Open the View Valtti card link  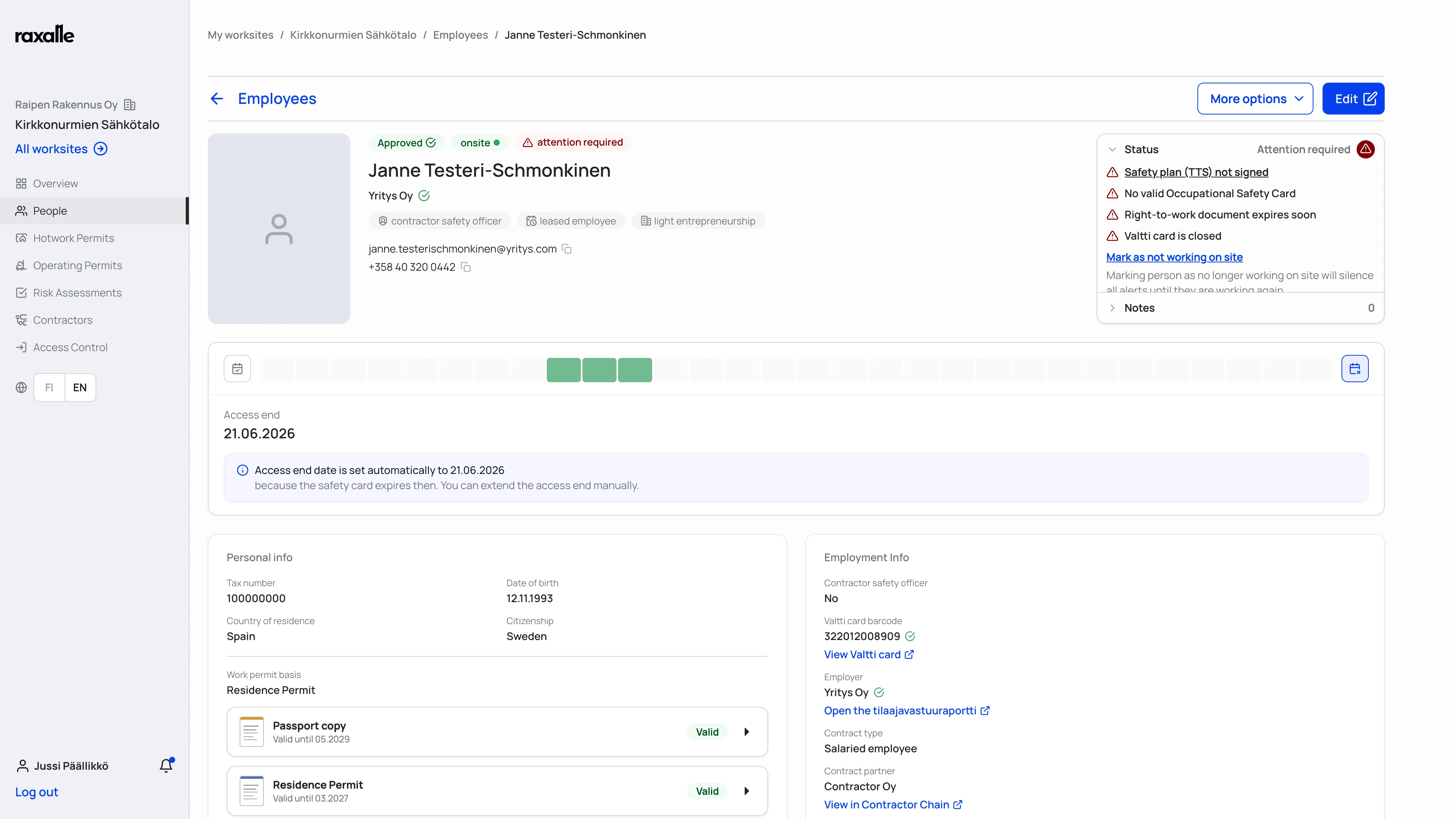[x=869, y=654]
